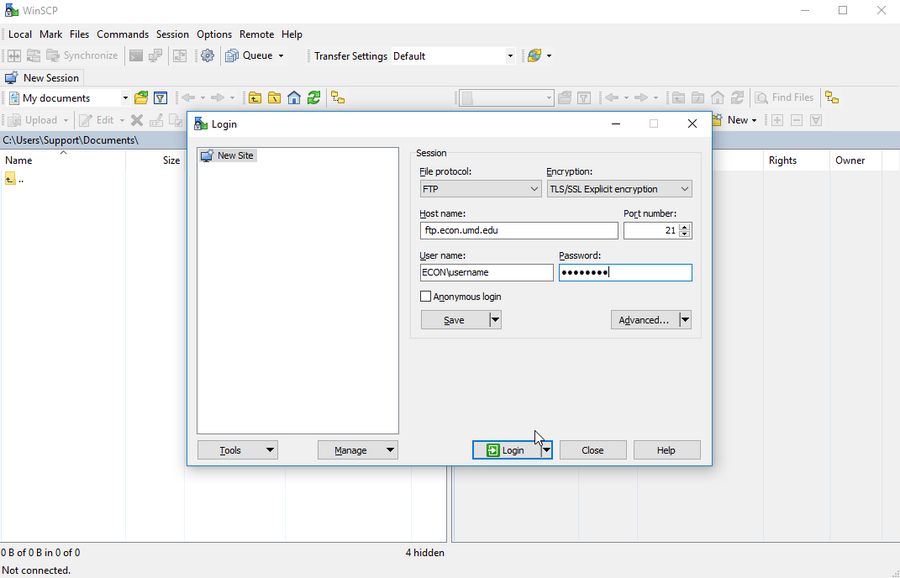Screen dimensions: 900x578
Task: Click the Edit toolbar button
Action: (x=97, y=120)
